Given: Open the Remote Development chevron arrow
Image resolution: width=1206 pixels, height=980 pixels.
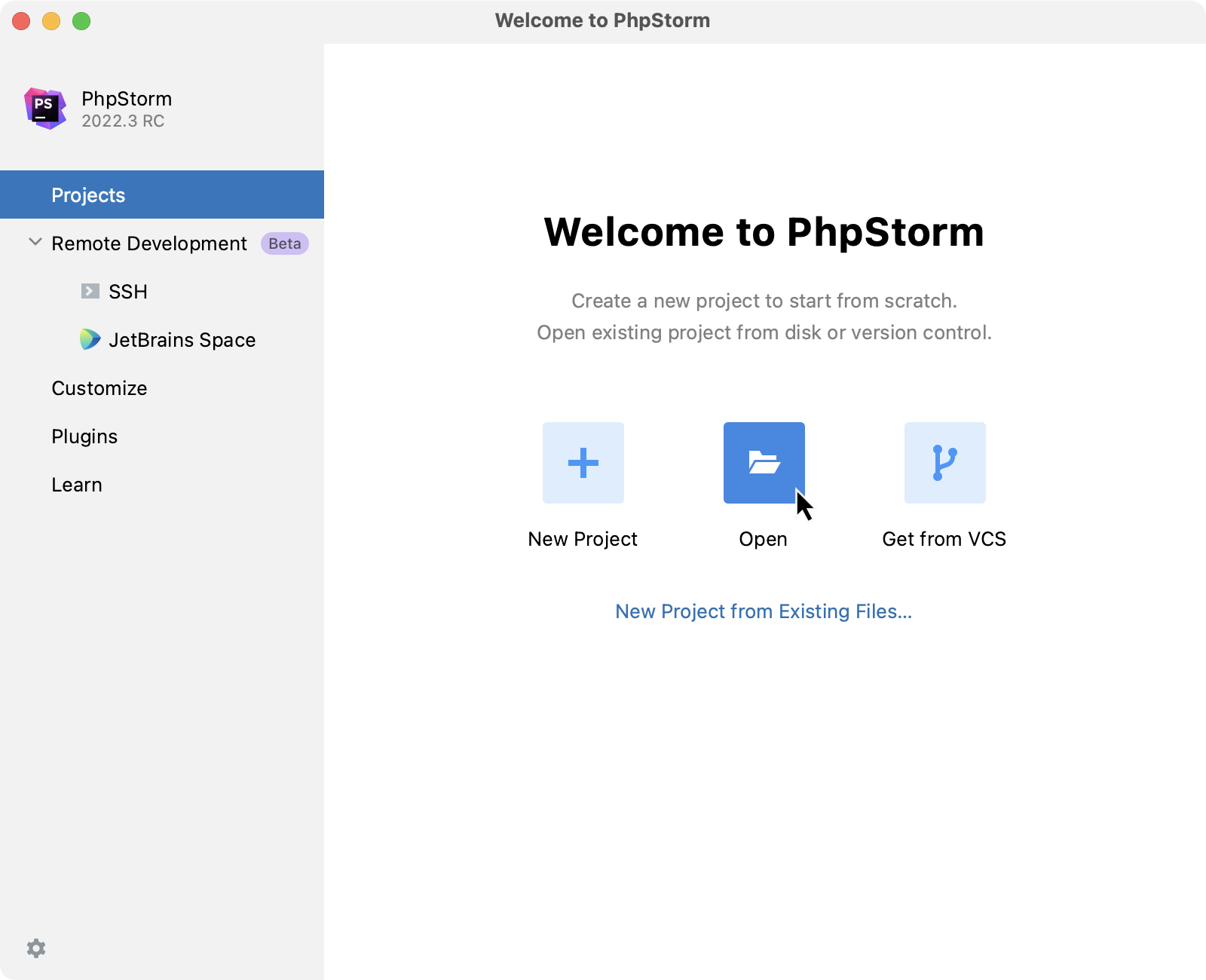Looking at the screenshot, I should coord(35,242).
